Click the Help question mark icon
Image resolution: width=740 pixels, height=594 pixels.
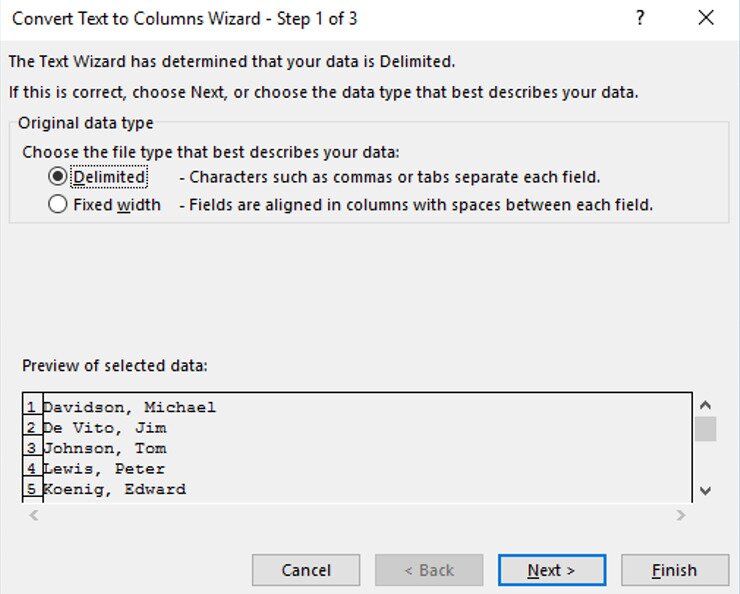[x=640, y=18]
